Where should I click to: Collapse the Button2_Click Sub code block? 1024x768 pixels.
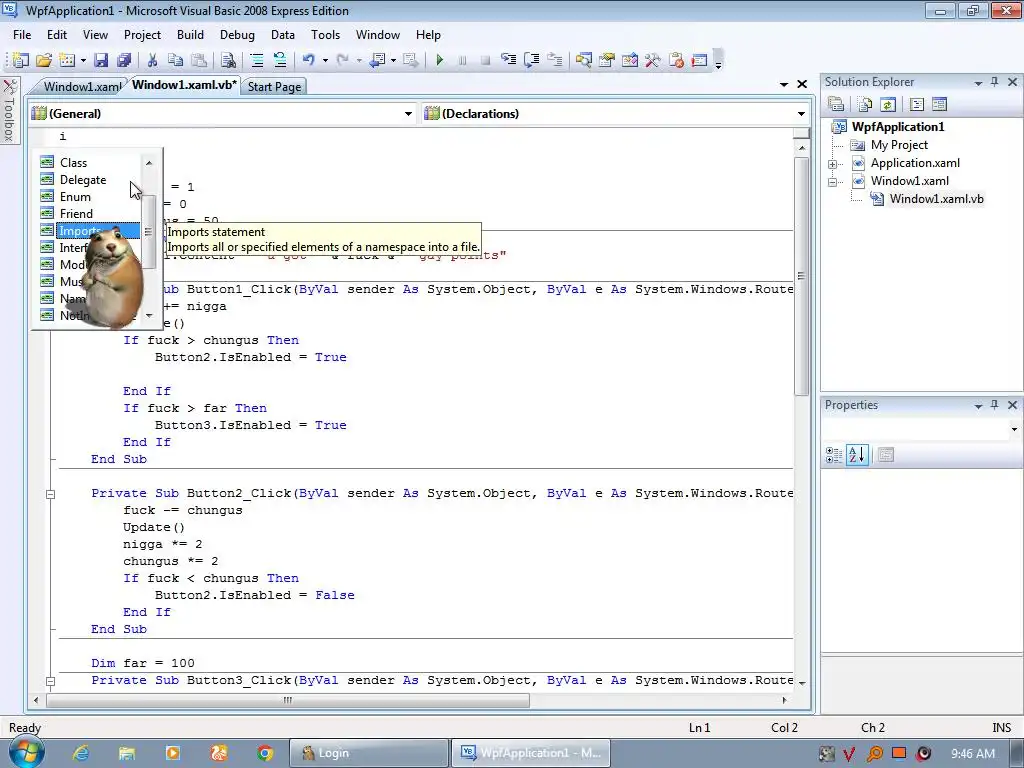(50, 494)
